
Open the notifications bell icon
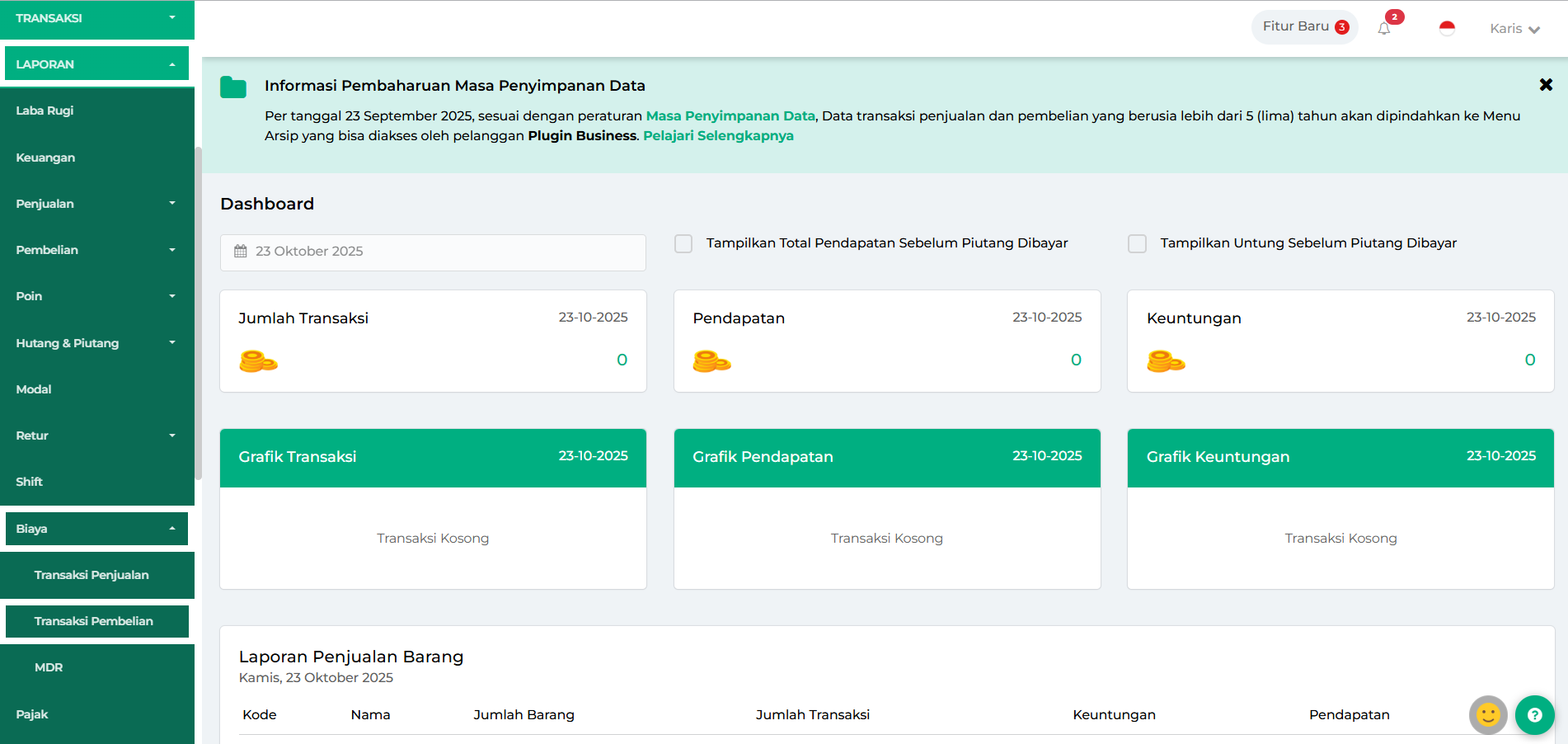1384,29
